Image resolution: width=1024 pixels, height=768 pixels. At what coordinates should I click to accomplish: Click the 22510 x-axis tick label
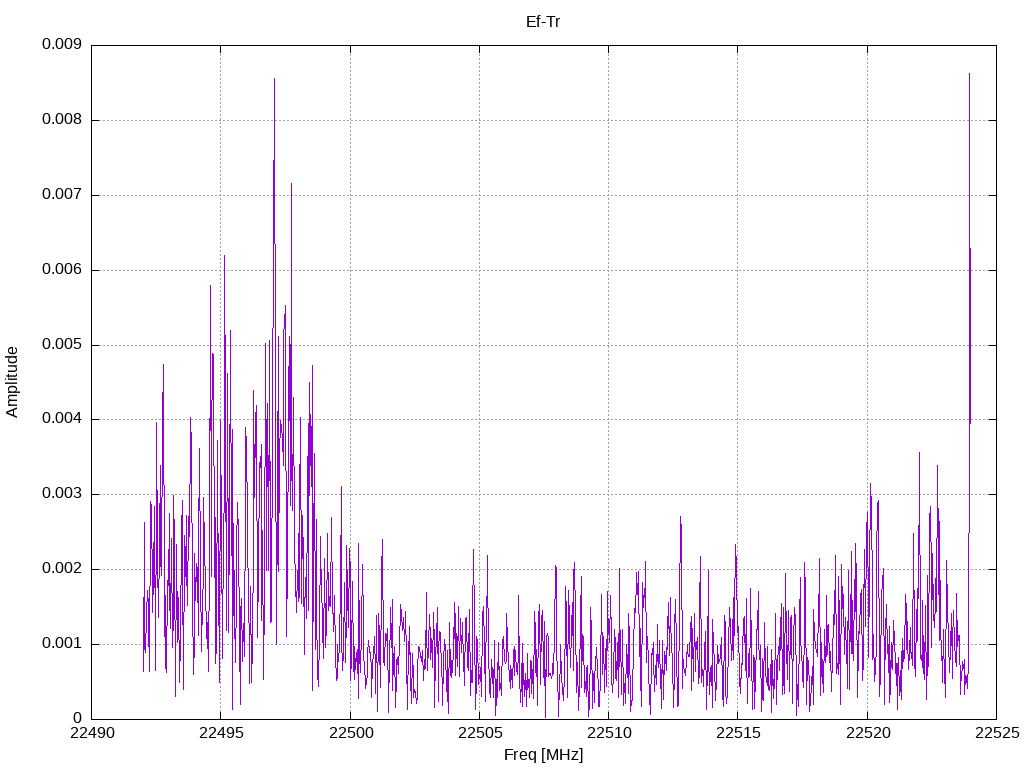point(609,733)
